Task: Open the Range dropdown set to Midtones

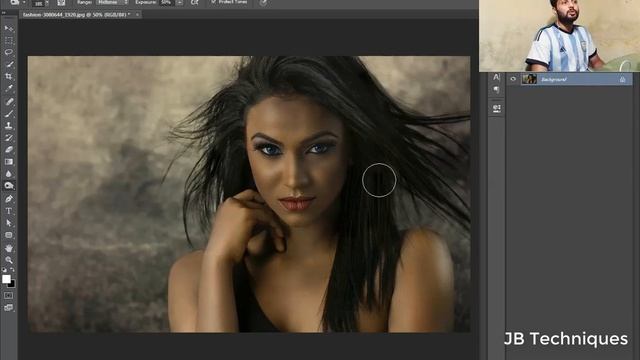Action: tap(112, 2)
